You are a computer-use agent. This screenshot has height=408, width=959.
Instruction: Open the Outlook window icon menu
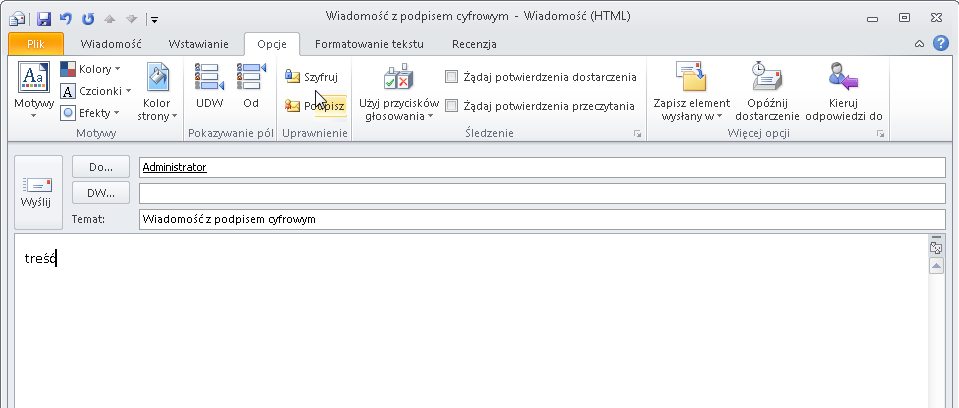pos(17,18)
